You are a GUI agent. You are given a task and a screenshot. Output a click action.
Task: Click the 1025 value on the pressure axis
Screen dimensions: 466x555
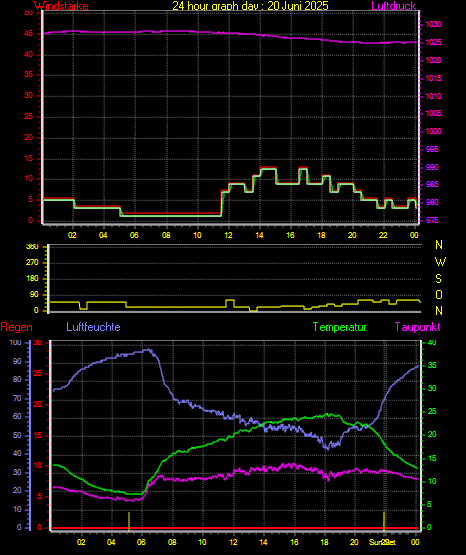(x=433, y=42)
